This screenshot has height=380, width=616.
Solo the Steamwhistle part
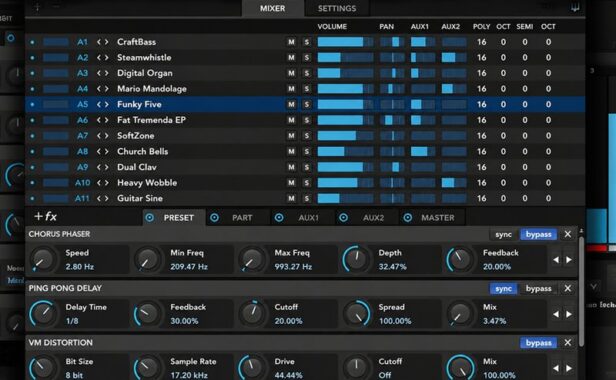pyautogui.click(x=306, y=58)
